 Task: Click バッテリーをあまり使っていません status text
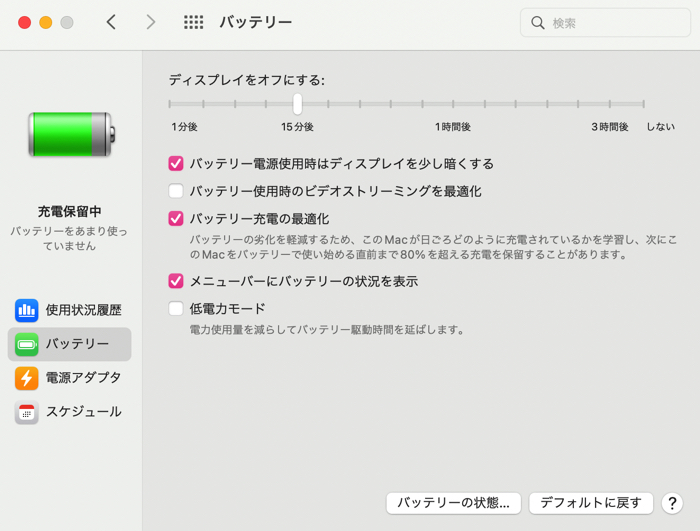click(69, 238)
